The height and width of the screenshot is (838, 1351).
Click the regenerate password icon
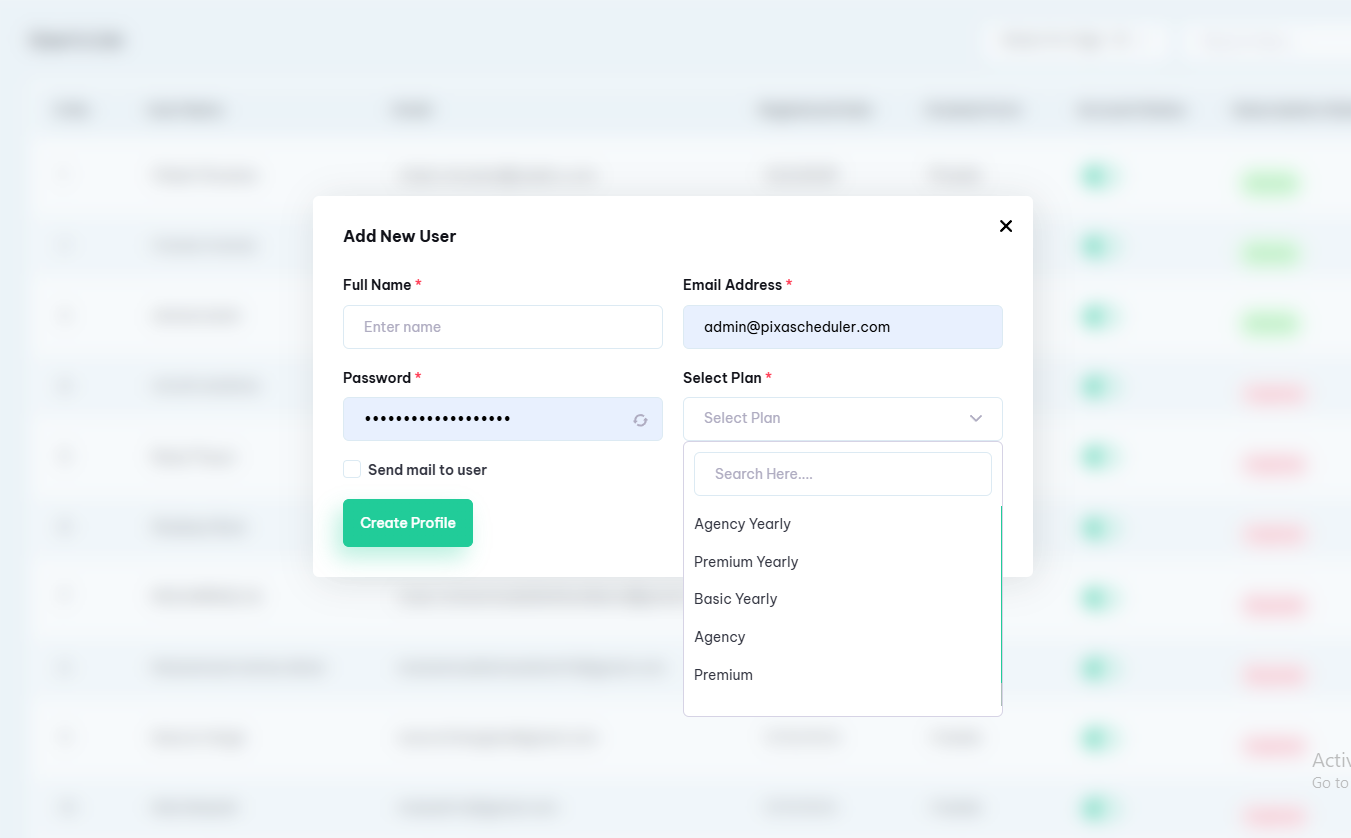[x=640, y=420]
